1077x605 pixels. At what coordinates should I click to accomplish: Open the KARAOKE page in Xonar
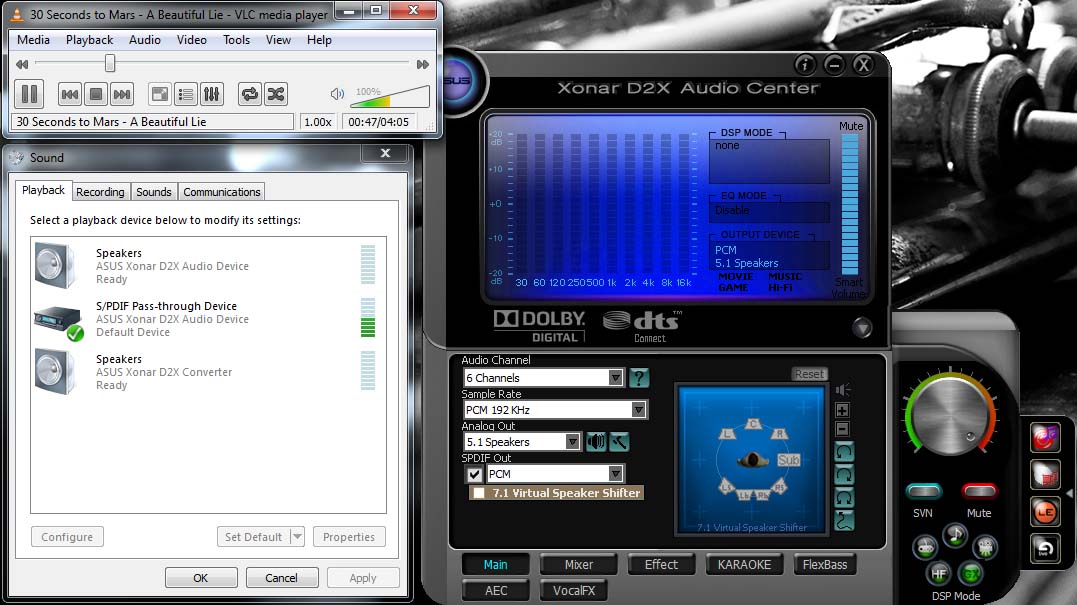[x=745, y=564]
